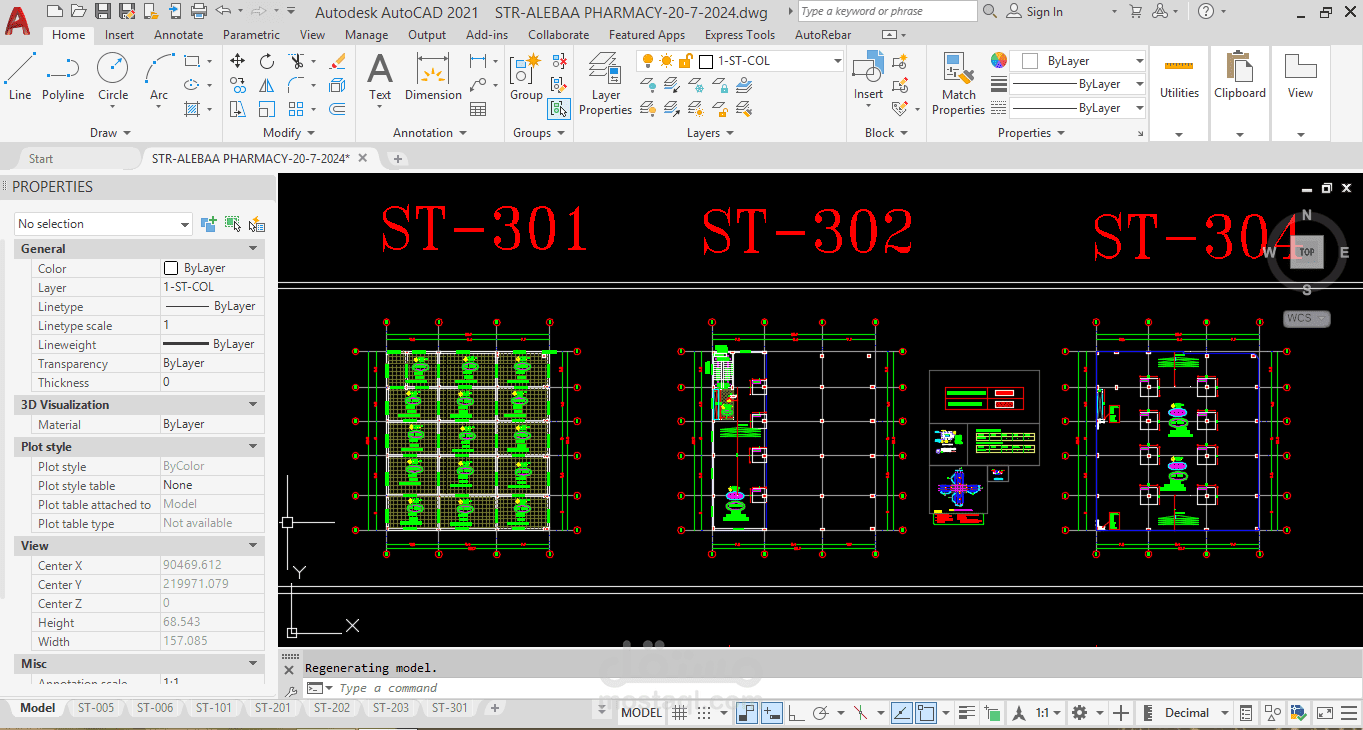The width and height of the screenshot is (1363, 730).
Task: Click the ByLayer color swatch in Properties
Action: pyautogui.click(x=171, y=268)
